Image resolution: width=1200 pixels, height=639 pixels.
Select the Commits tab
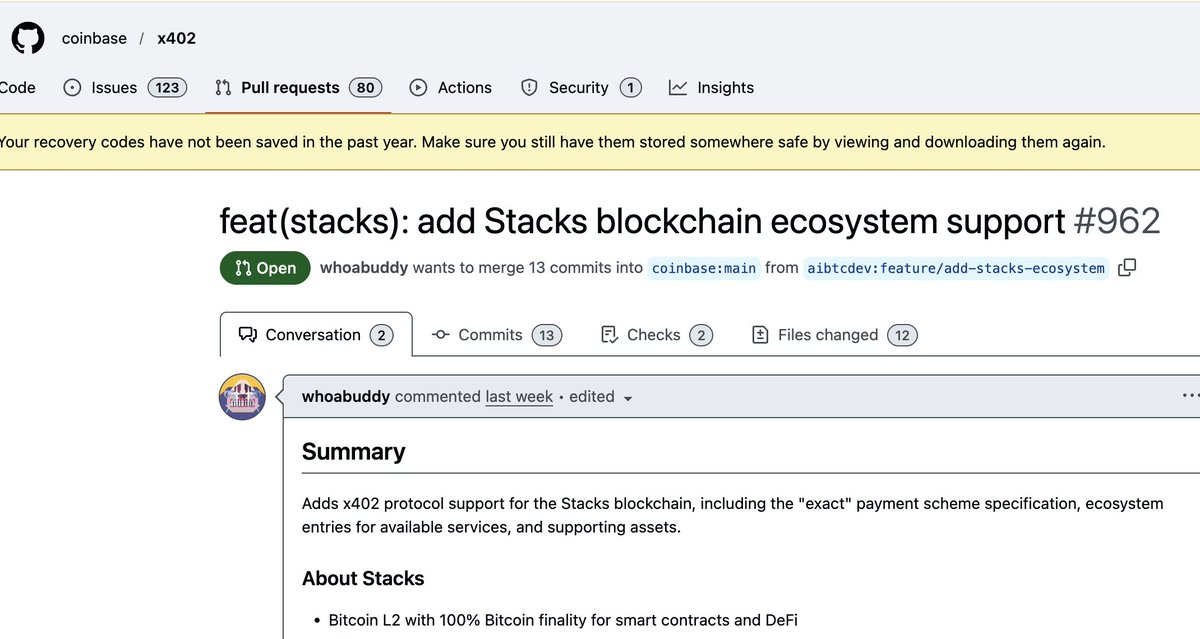(x=497, y=335)
